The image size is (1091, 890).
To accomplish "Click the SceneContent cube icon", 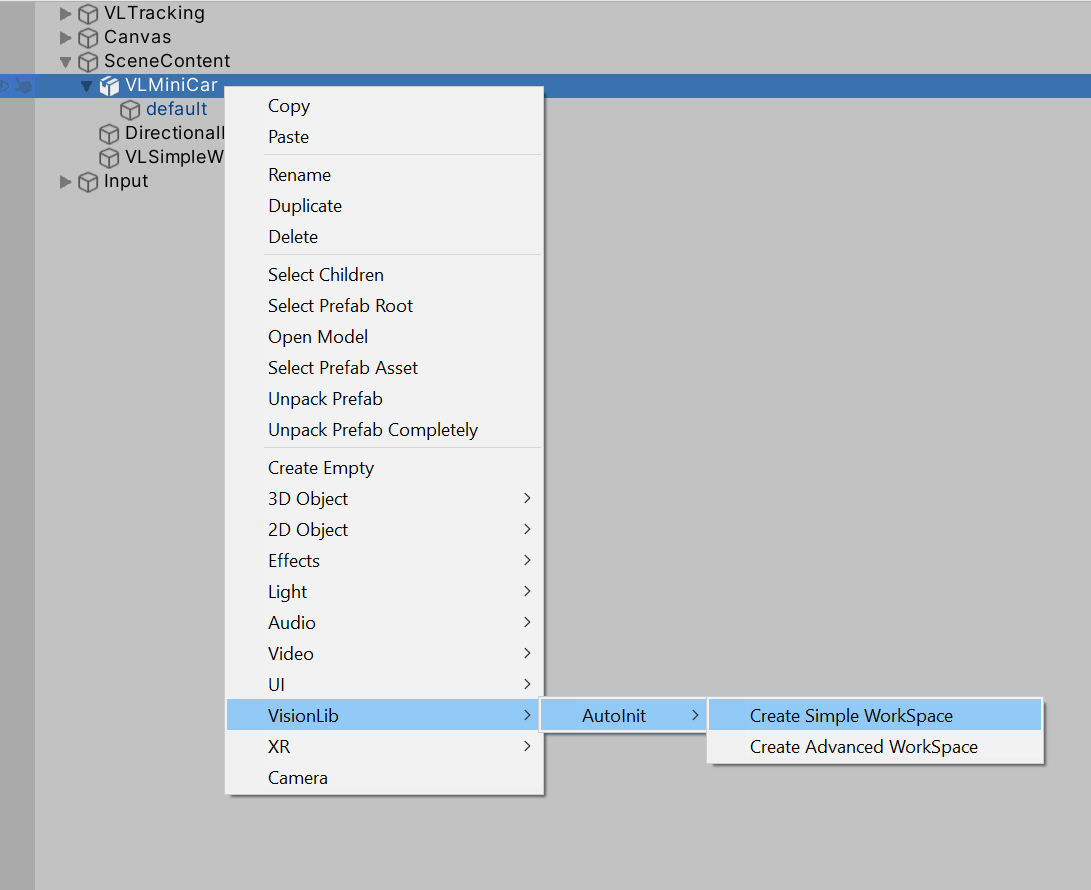I will [89, 62].
